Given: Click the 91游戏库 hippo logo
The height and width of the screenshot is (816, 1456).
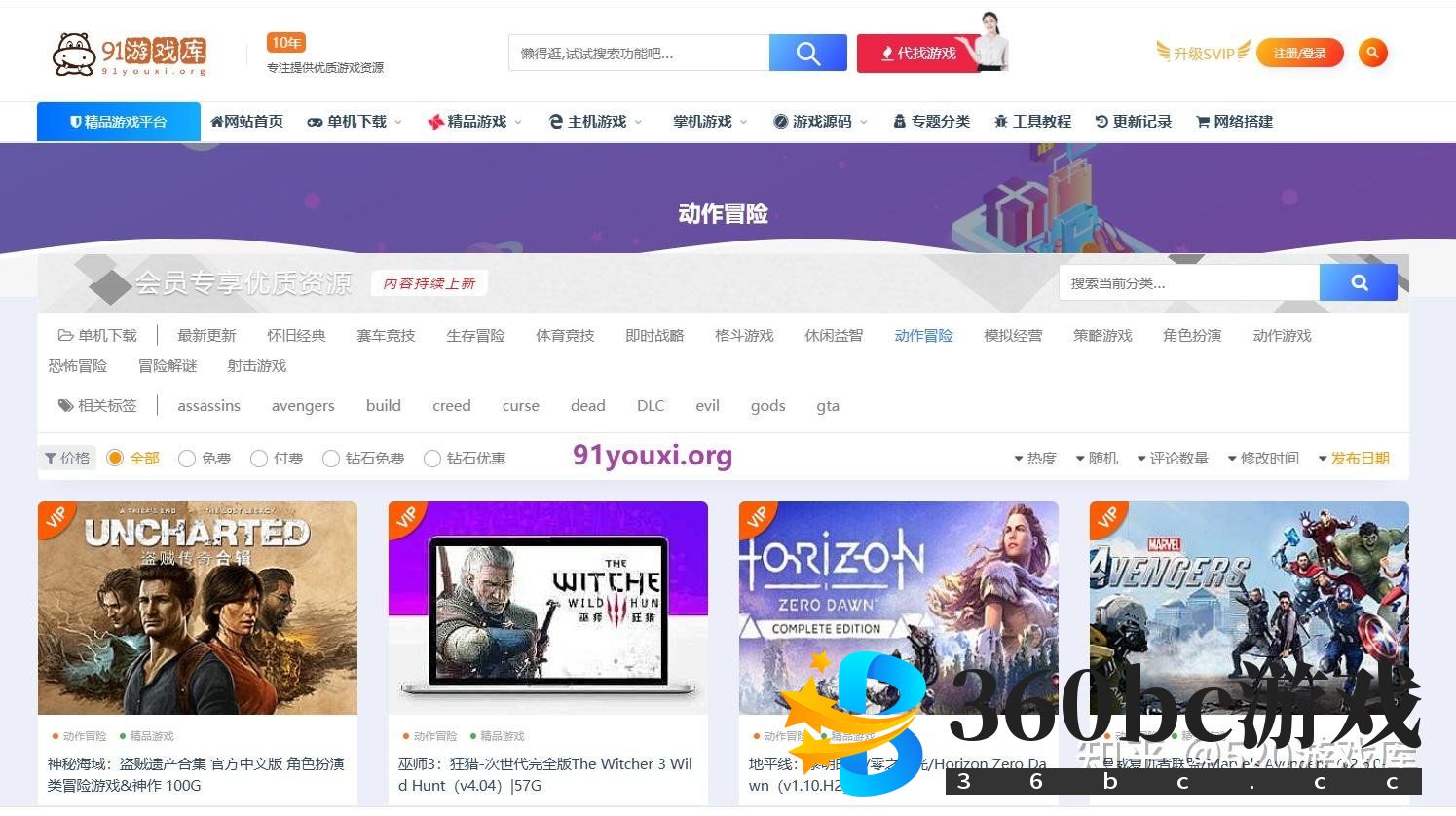Looking at the screenshot, I should pos(129,54).
